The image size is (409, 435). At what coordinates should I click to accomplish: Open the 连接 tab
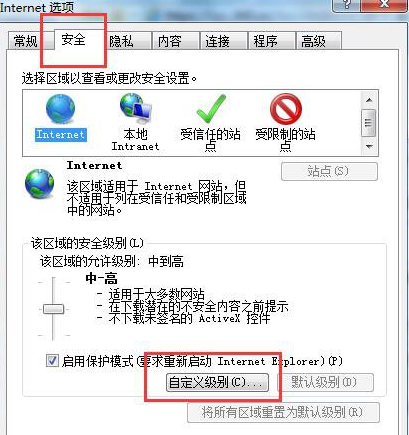(x=217, y=41)
